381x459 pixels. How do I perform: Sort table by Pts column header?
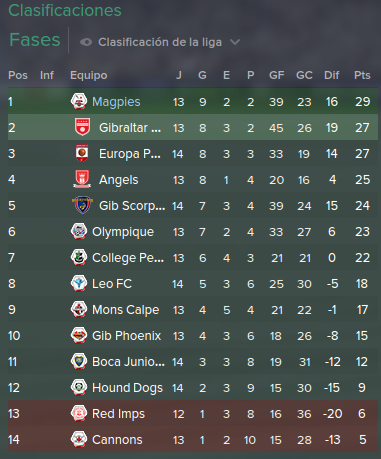click(362, 75)
